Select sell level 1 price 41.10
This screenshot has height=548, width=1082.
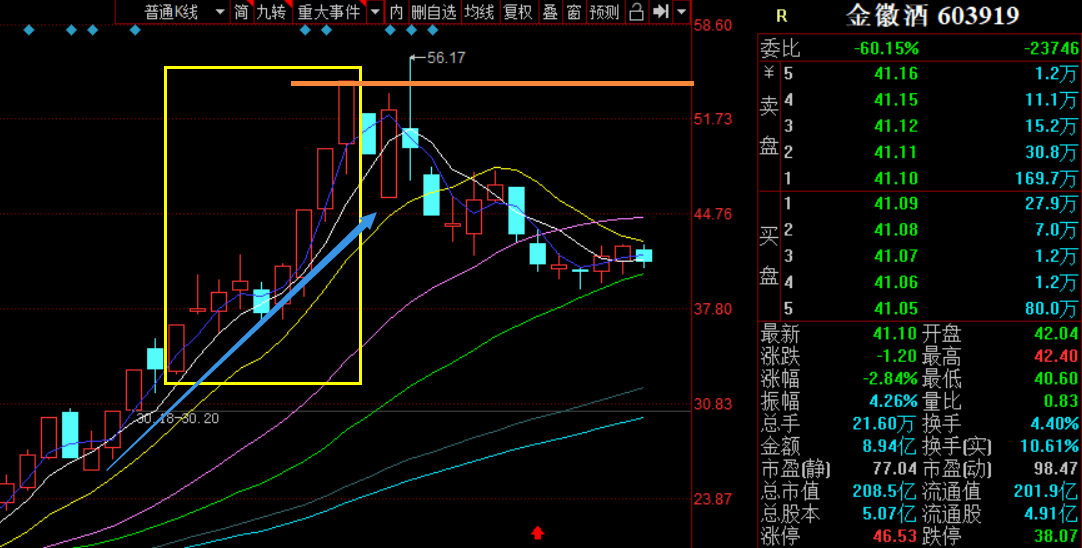pos(898,179)
